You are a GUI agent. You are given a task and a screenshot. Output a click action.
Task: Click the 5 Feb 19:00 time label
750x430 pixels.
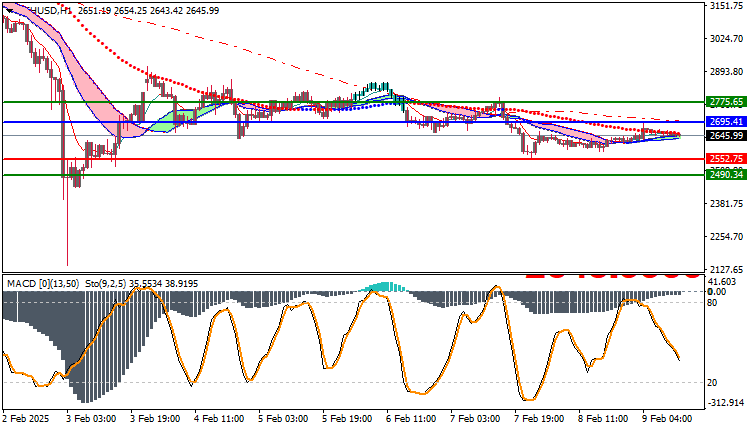pyautogui.click(x=347, y=419)
